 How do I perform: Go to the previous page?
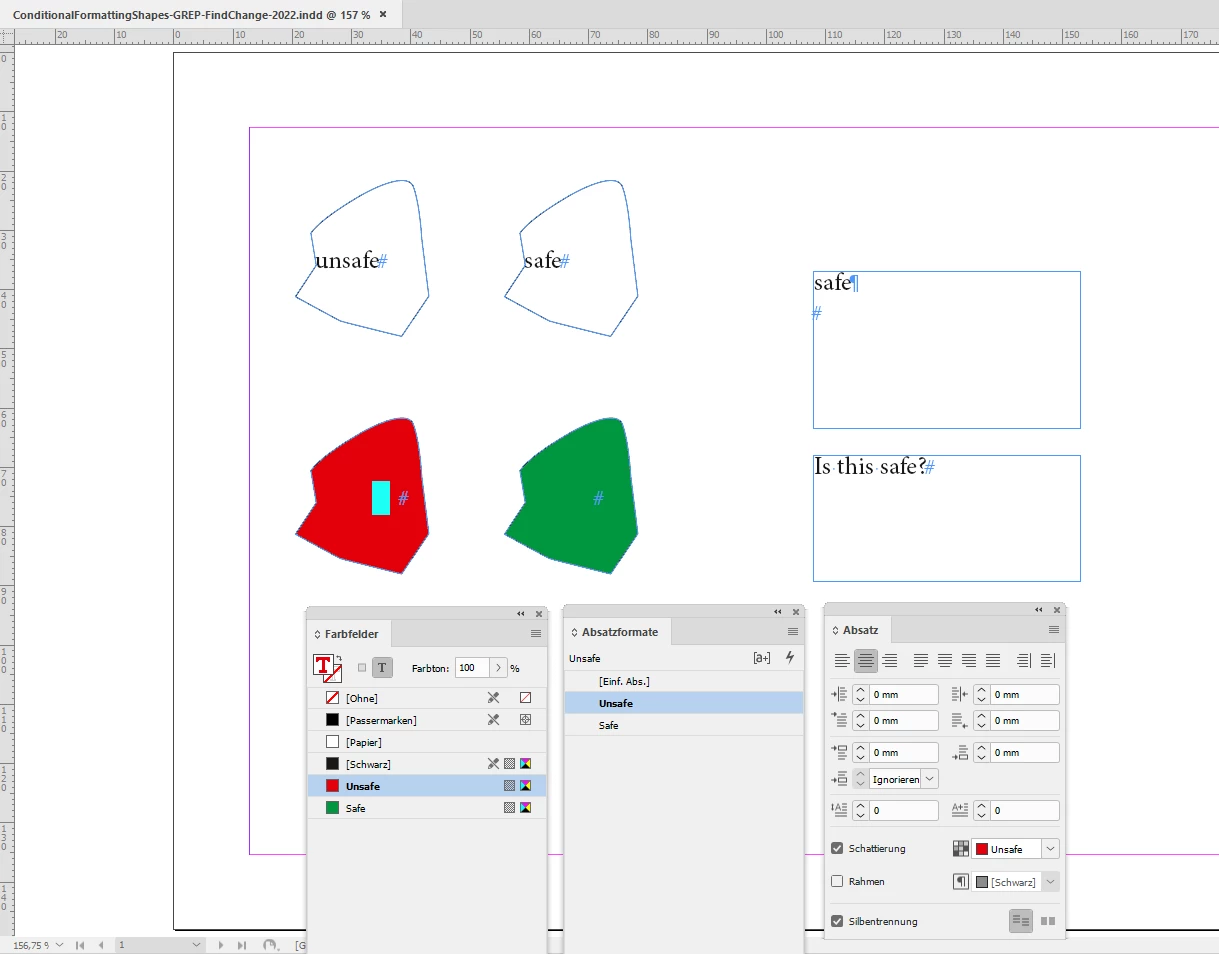click(100, 945)
